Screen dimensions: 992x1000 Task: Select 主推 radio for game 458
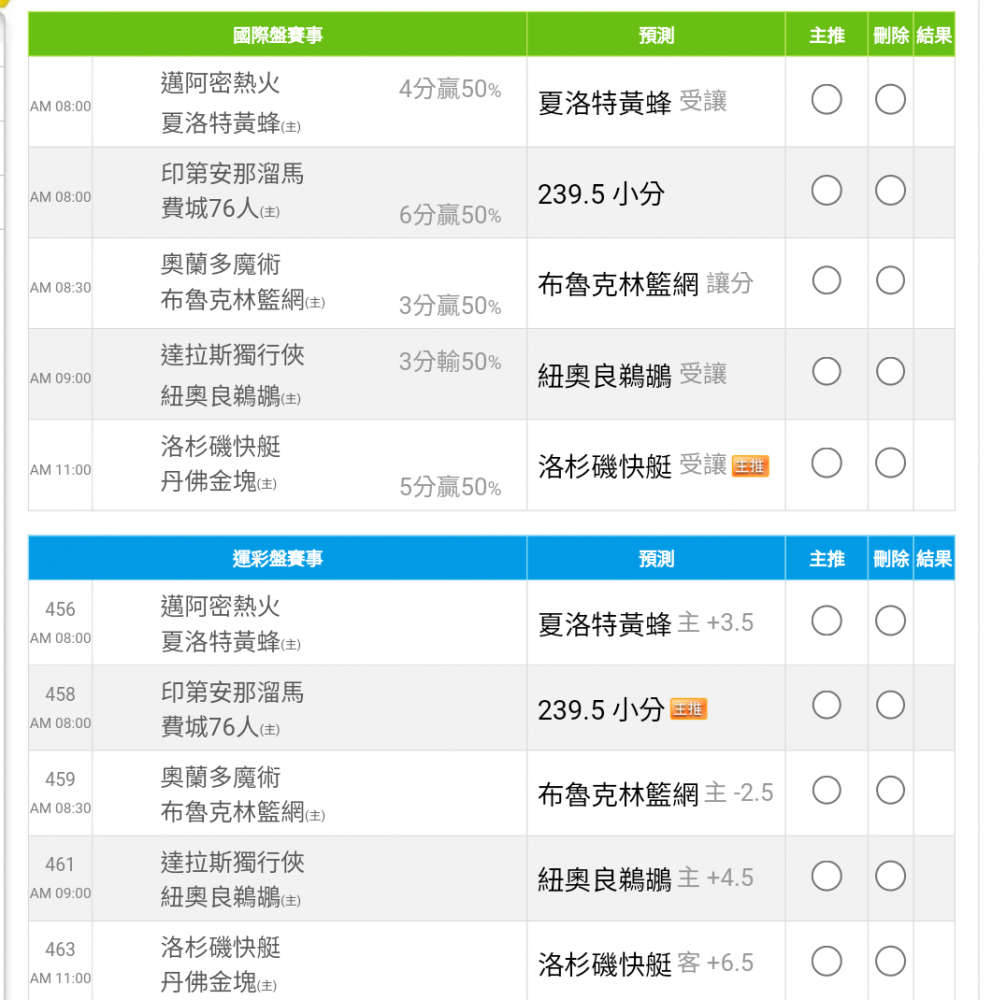tap(826, 705)
